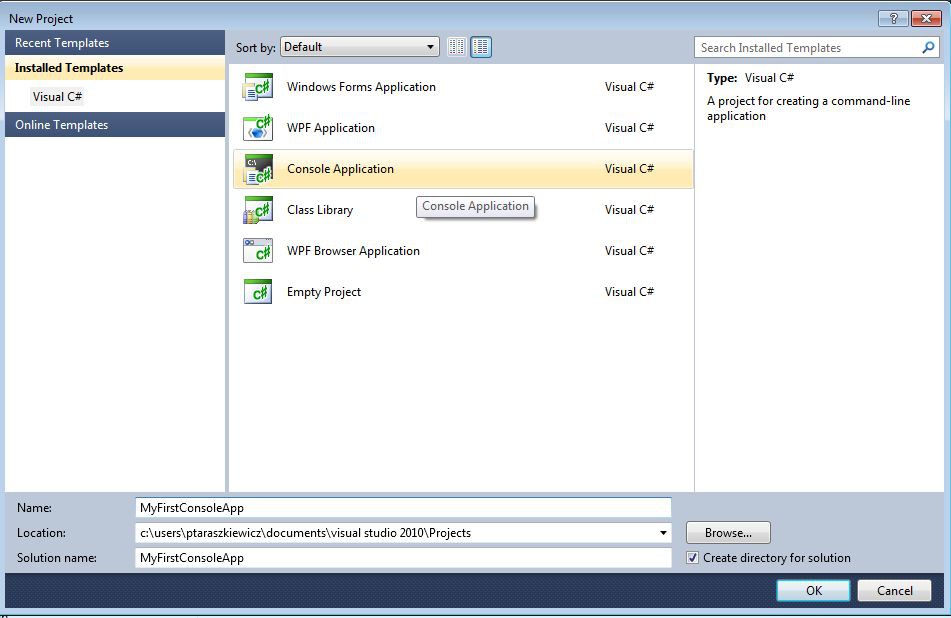Click the Cancel button
This screenshot has width=951, height=618.
tap(895, 591)
